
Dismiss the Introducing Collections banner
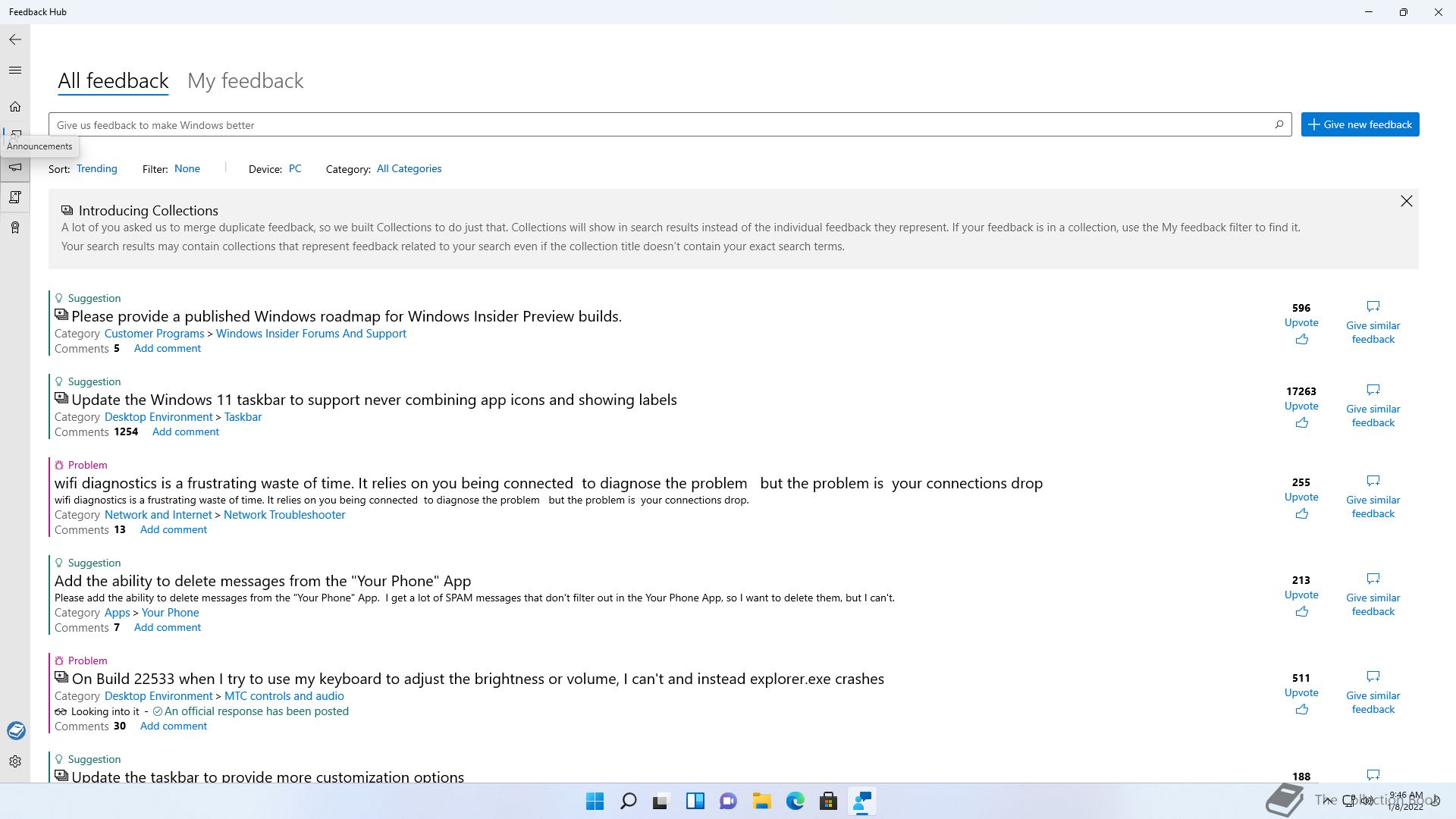pyautogui.click(x=1407, y=201)
